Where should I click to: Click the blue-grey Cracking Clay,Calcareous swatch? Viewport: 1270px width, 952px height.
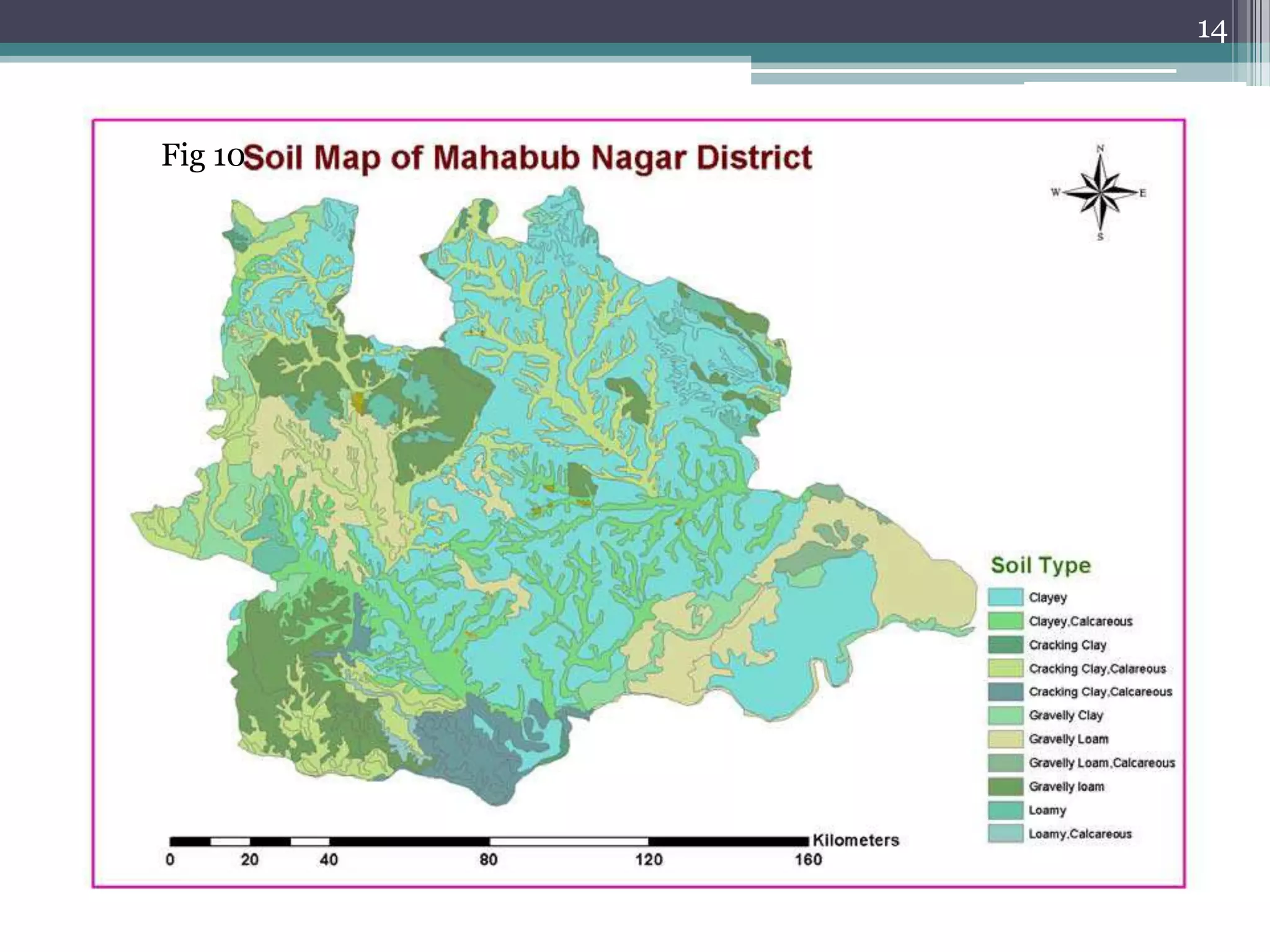(x=1005, y=692)
